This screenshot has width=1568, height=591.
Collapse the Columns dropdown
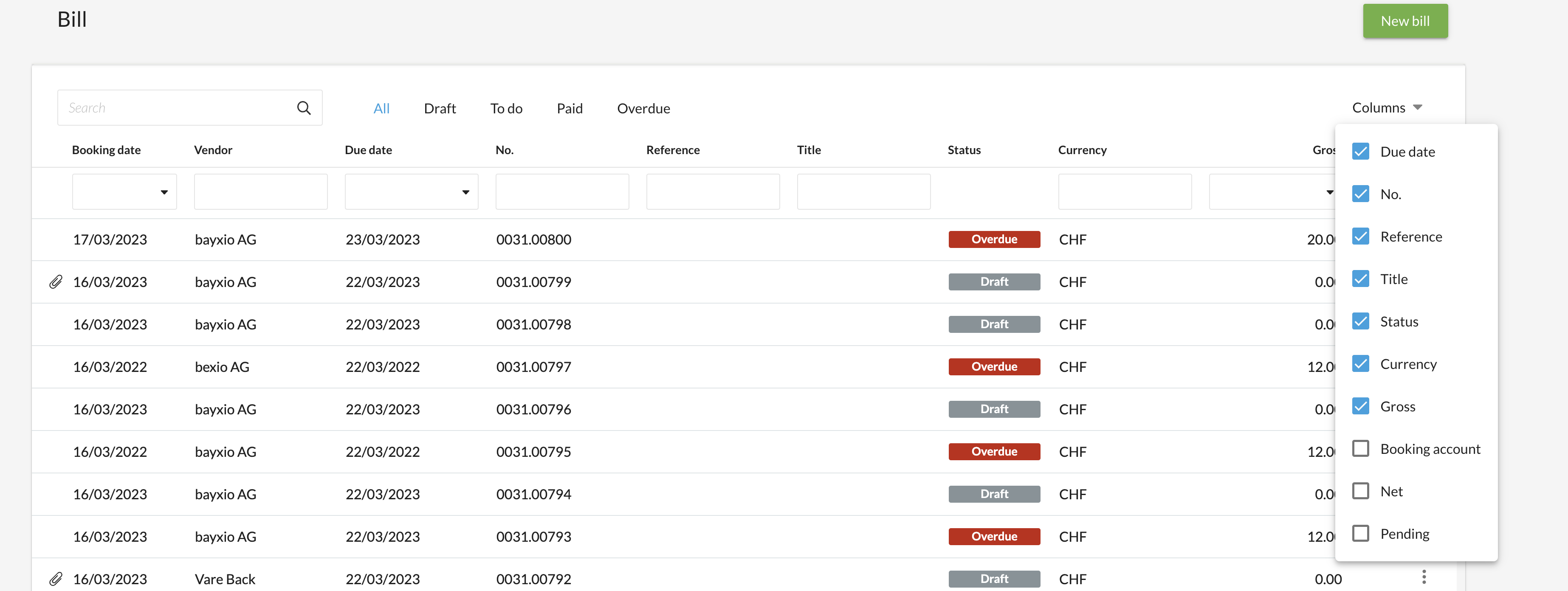[1387, 108]
